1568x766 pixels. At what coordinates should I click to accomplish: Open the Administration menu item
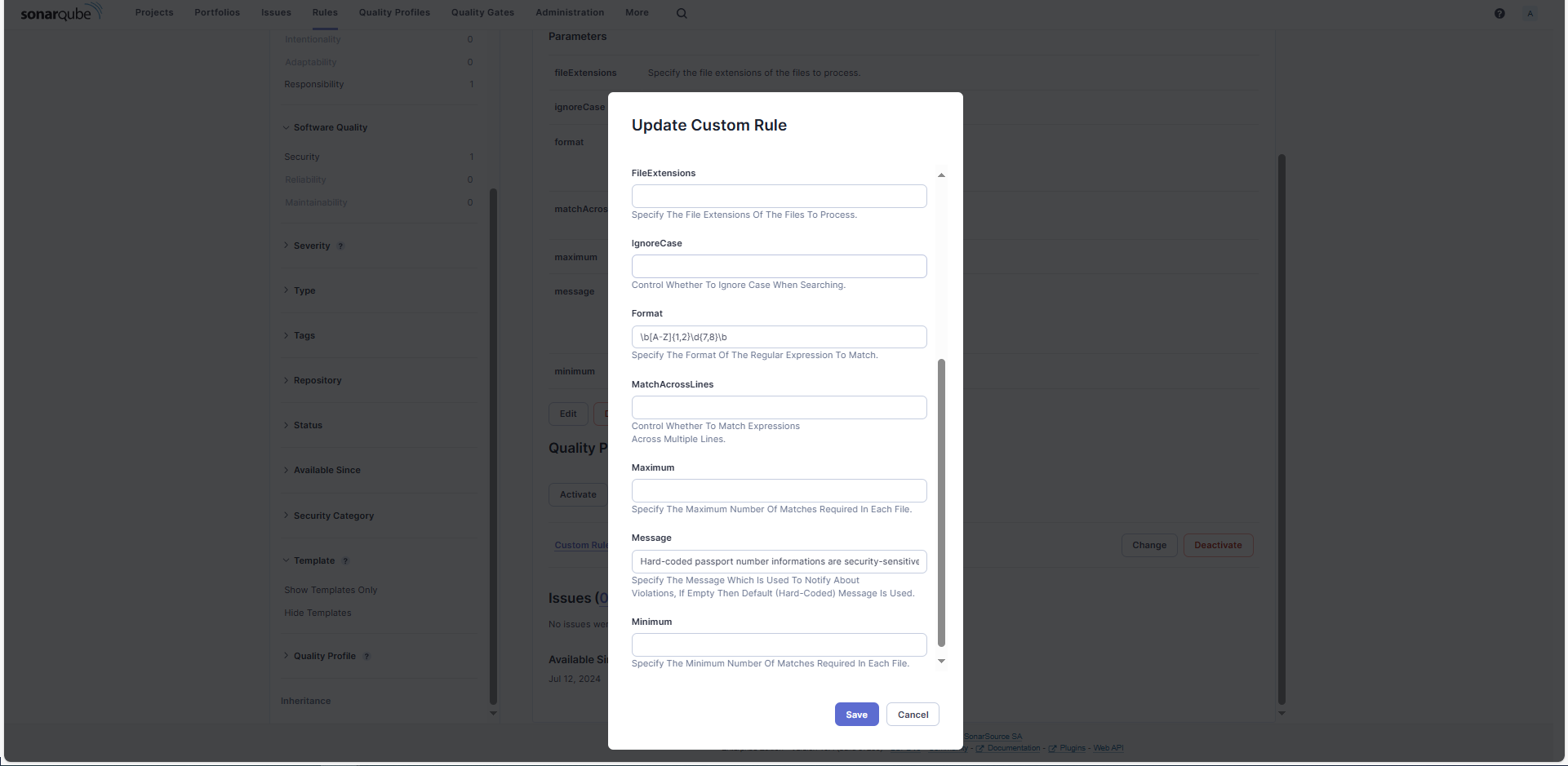tap(570, 12)
